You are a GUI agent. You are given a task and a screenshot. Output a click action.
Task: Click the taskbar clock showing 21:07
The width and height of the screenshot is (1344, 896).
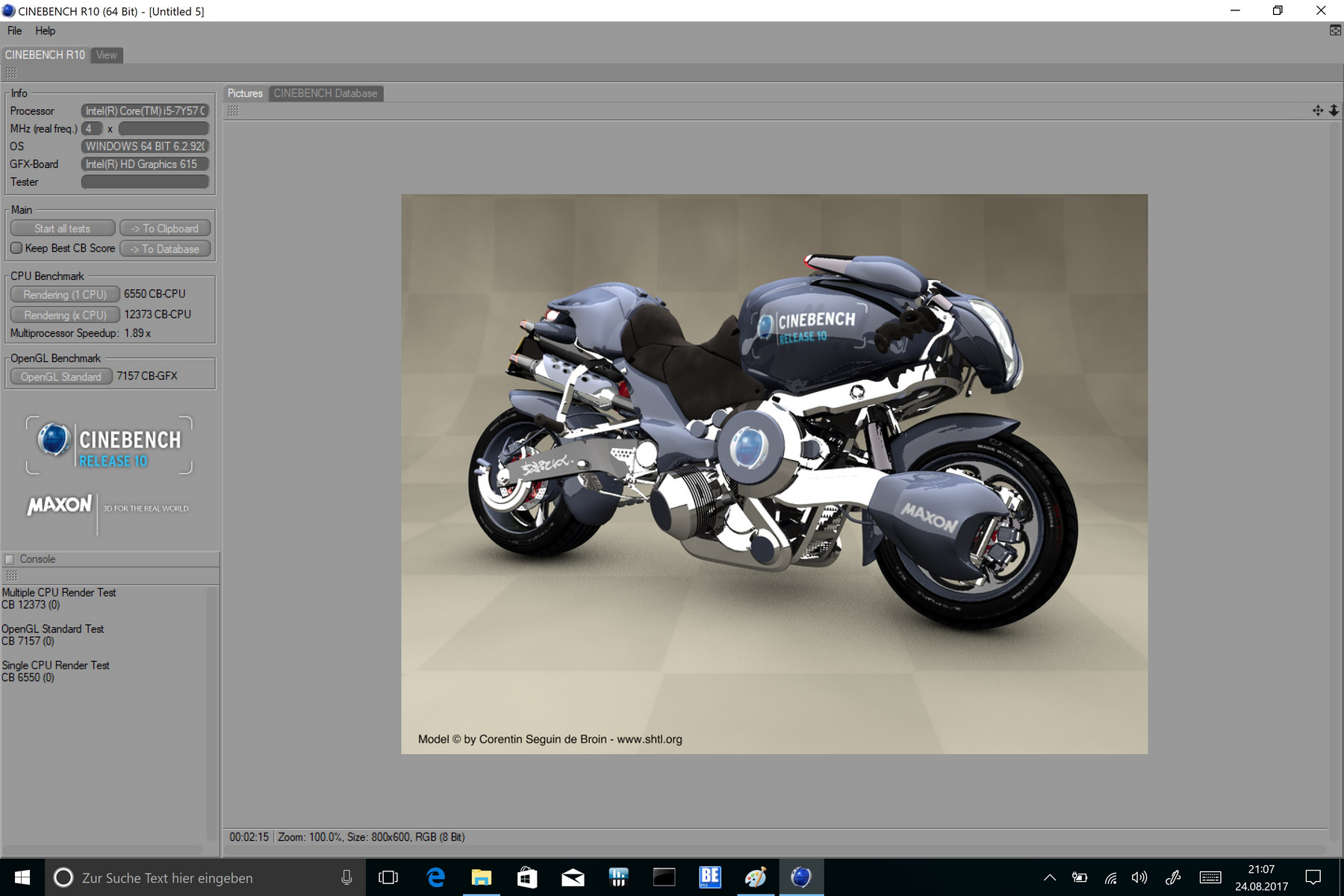click(x=1261, y=877)
